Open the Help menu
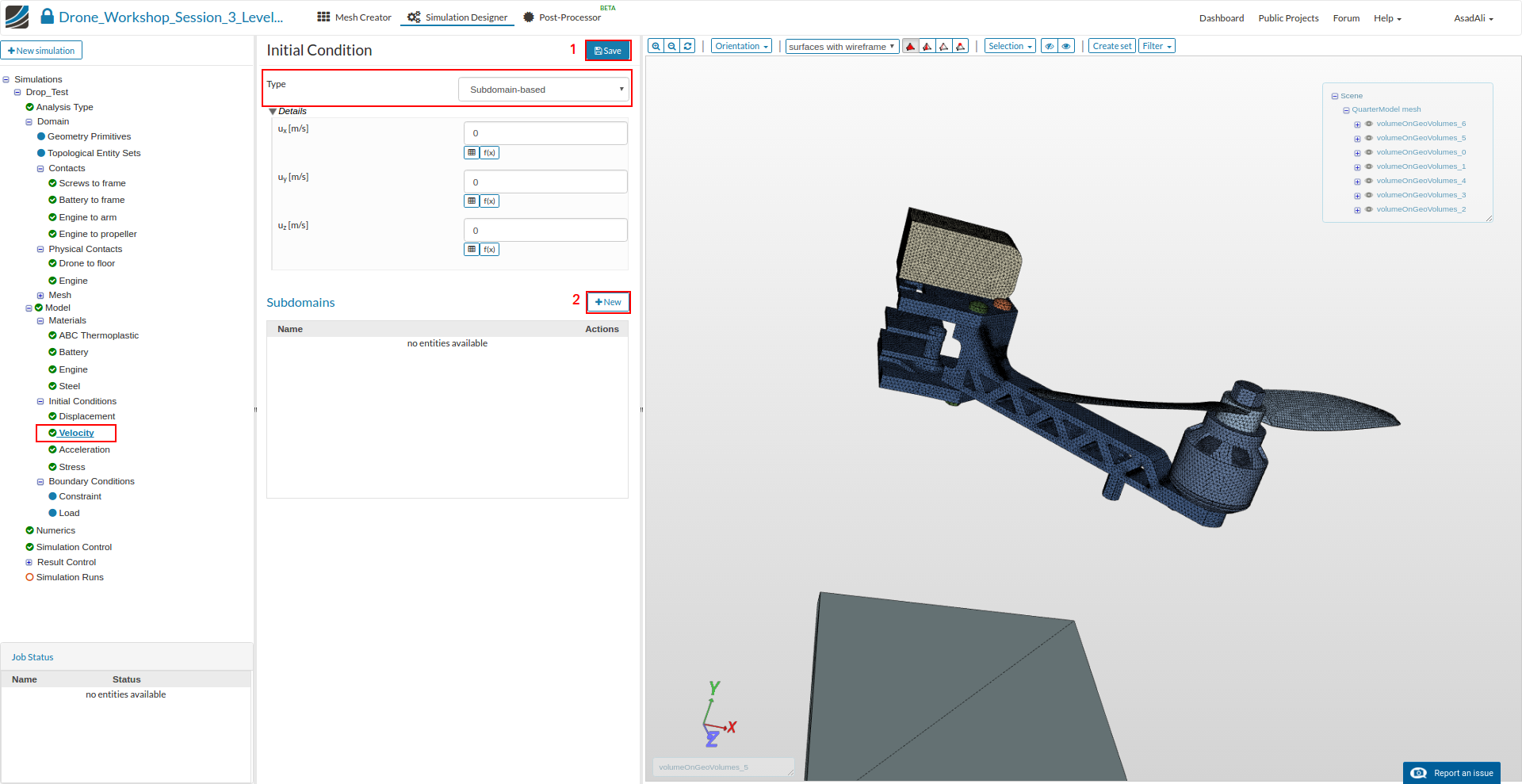Screen dimensions: 1522x784 point(1387,18)
